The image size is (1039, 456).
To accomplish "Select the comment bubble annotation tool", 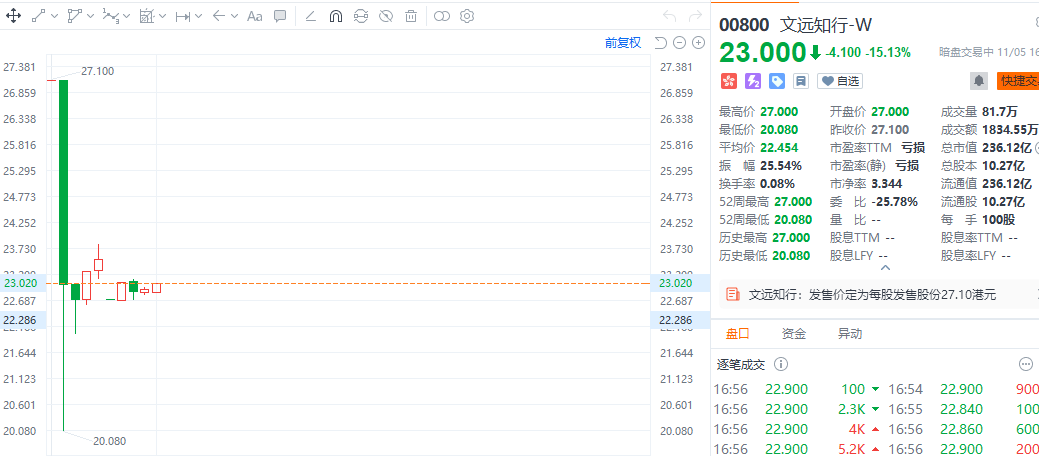I will point(280,17).
